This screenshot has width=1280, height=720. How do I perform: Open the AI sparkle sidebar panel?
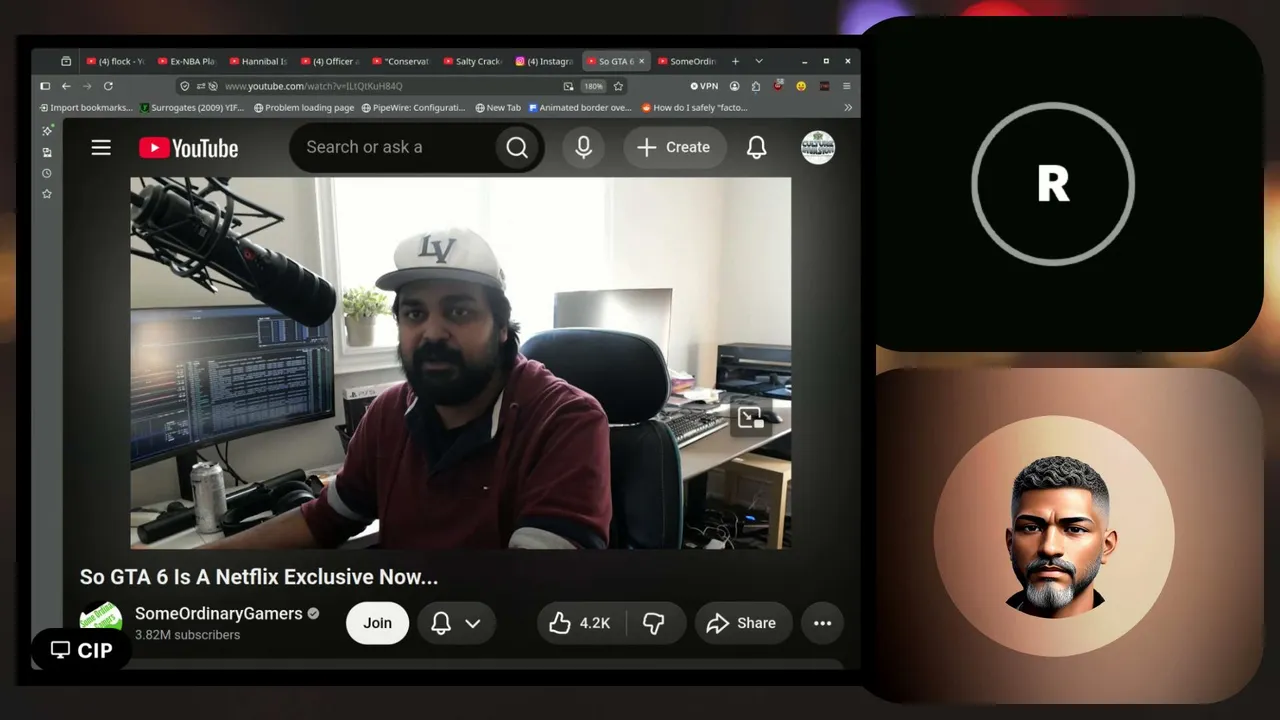click(46, 131)
